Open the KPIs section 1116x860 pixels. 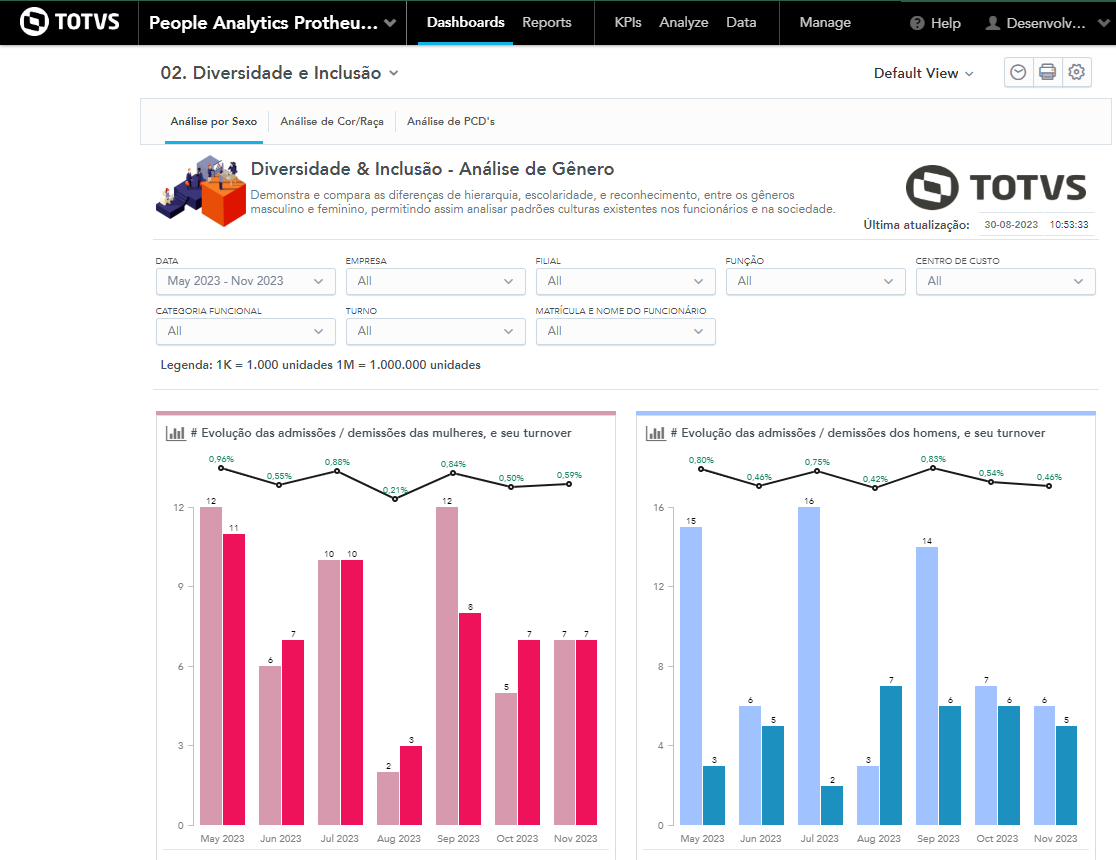click(x=628, y=22)
